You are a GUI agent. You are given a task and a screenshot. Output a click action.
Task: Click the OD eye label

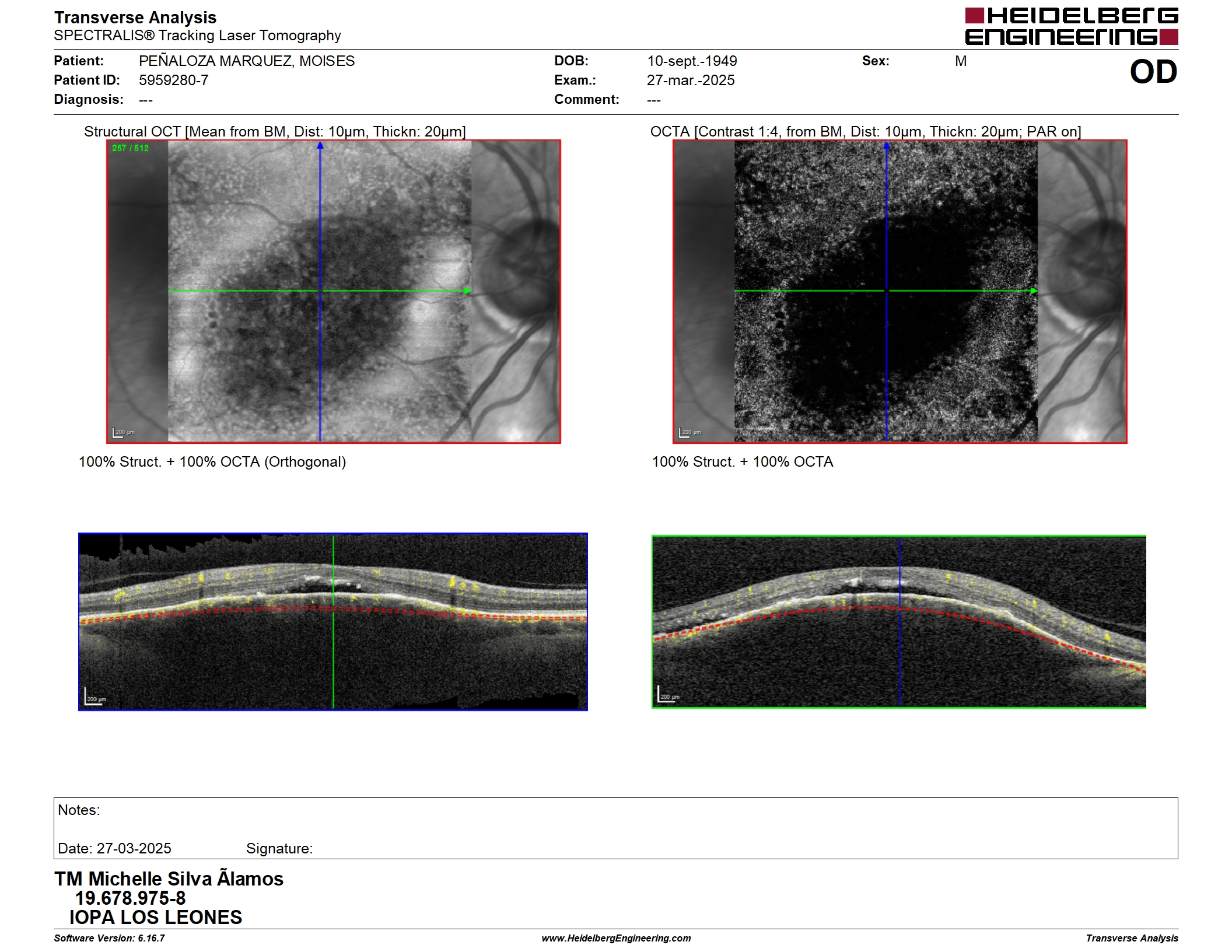pos(1153,72)
